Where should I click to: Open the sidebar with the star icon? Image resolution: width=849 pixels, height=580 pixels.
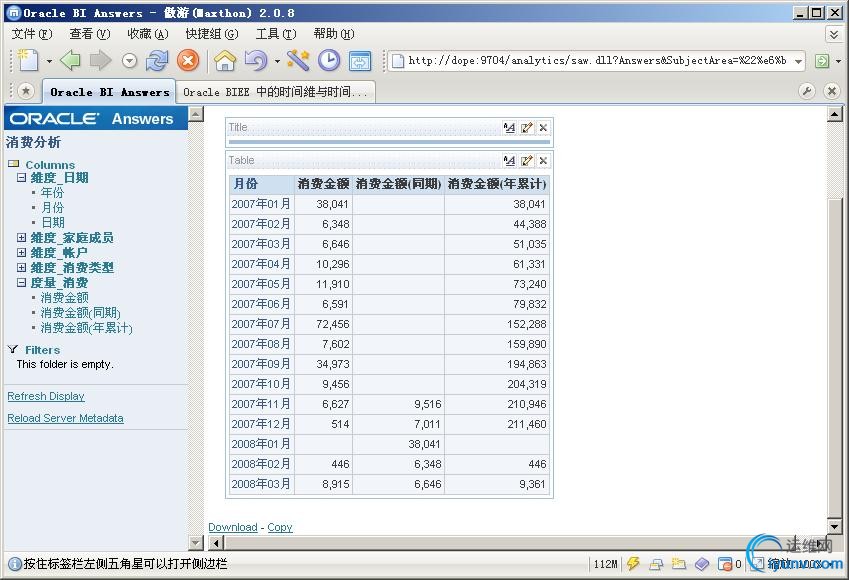[25, 90]
